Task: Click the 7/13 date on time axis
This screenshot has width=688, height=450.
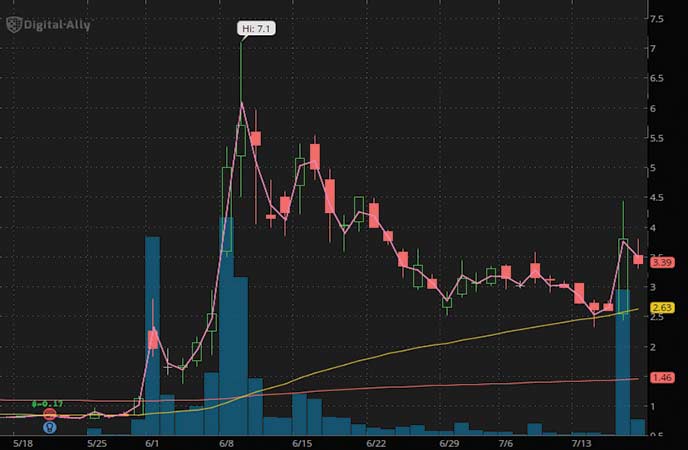Action: click(581, 443)
